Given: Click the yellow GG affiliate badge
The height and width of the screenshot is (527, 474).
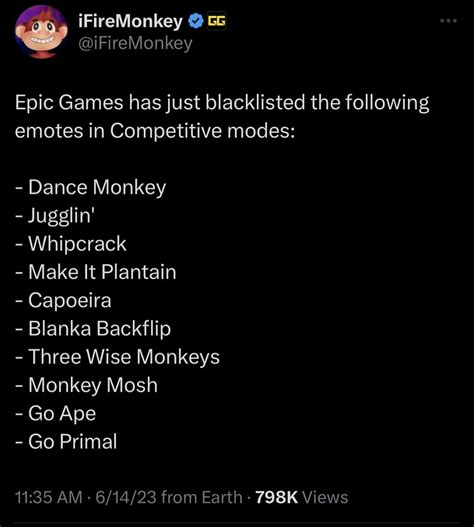Looking at the screenshot, I should [216, 21].
